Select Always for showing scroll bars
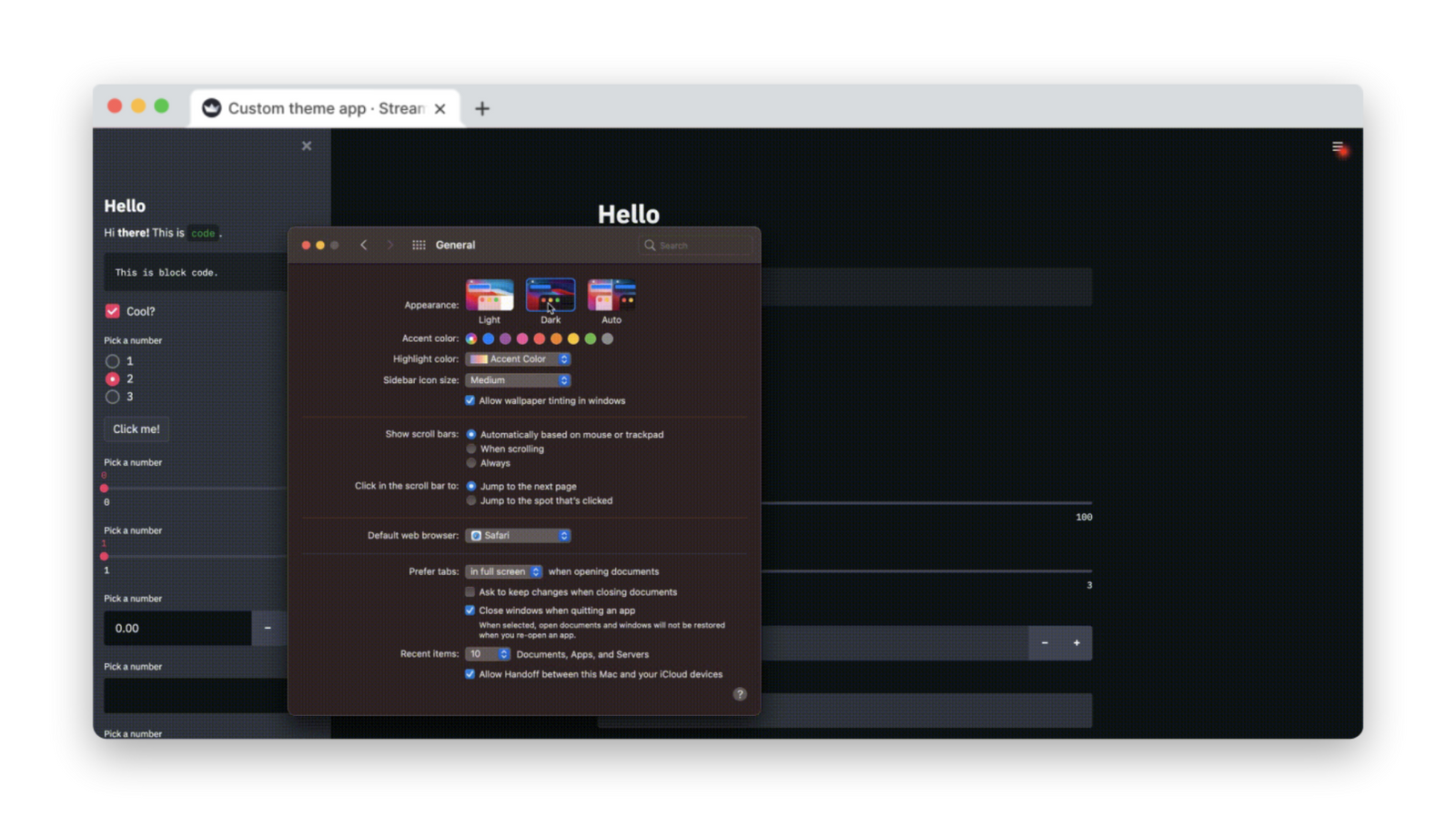Viewport: 1456px width, 827px height. pyautogui.click(x=470, y=462)
